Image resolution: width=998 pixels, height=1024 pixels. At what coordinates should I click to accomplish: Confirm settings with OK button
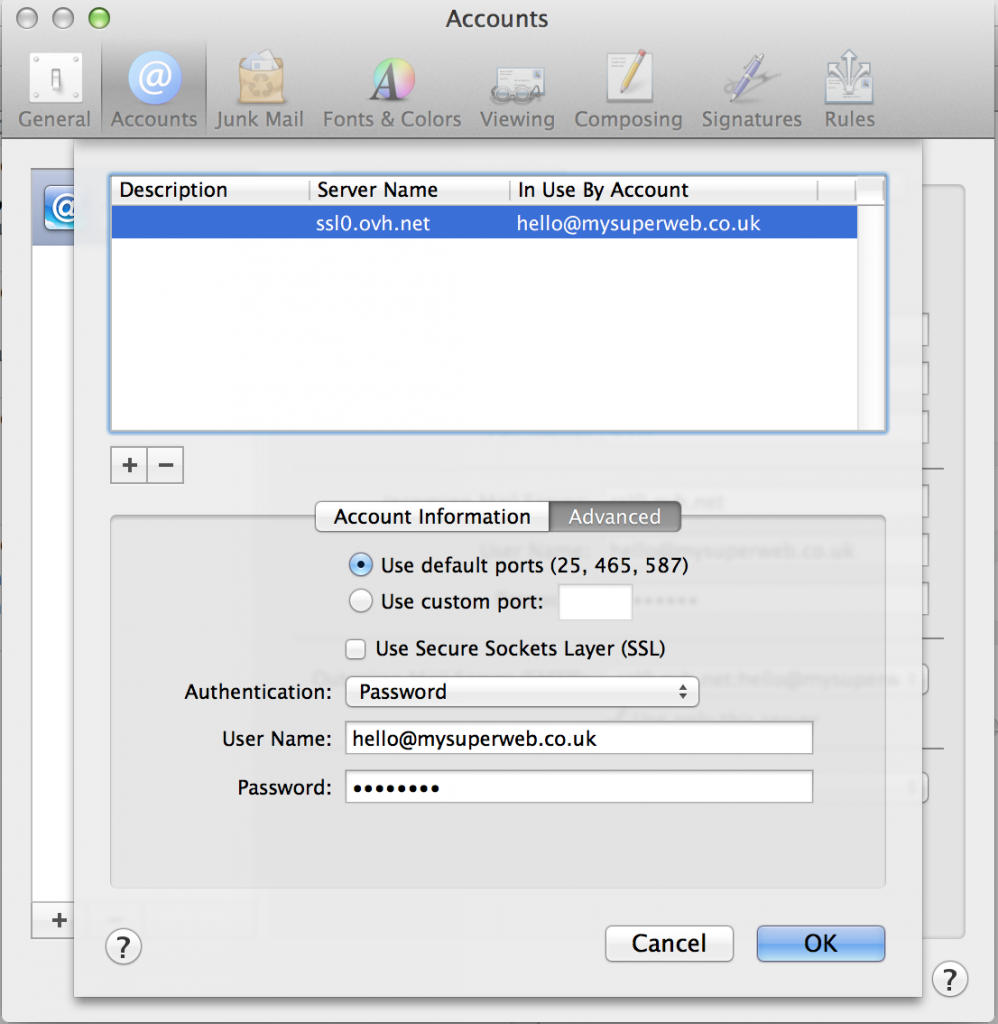click(x=820, y=943)
